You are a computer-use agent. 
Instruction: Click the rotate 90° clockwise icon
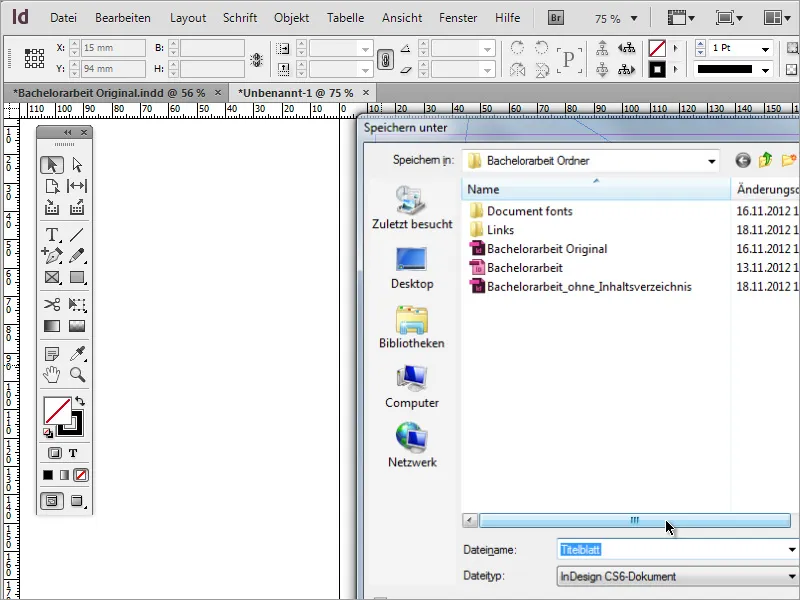click(x=517, y=48)
